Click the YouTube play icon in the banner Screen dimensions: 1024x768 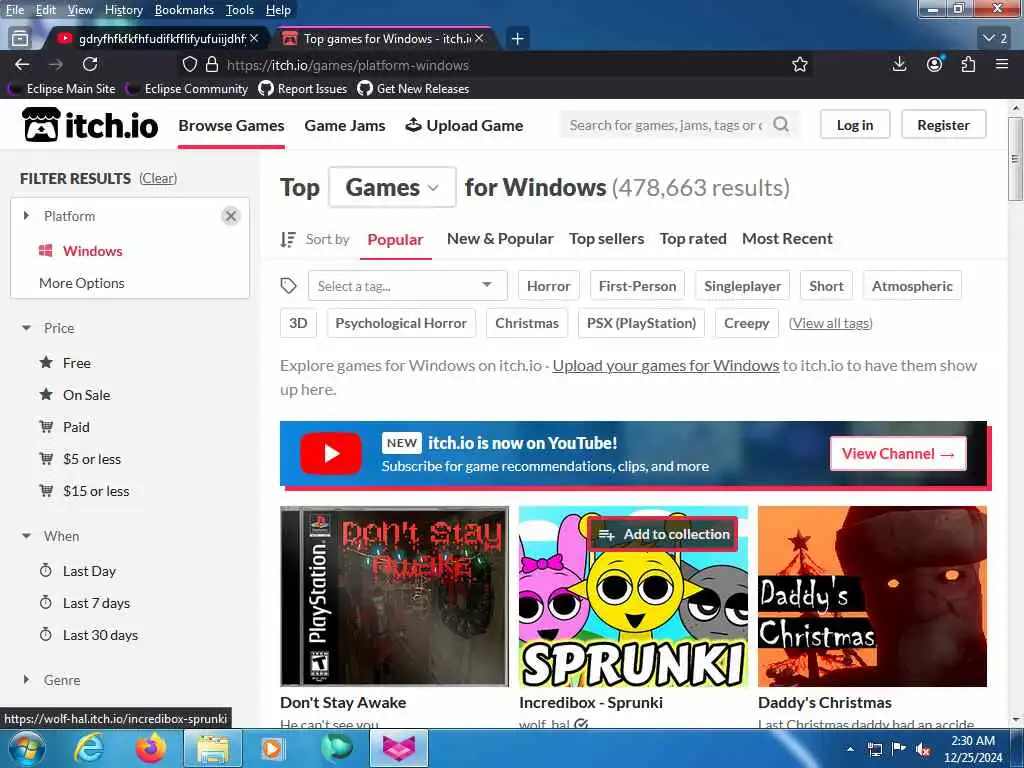[x=331, y=453]
